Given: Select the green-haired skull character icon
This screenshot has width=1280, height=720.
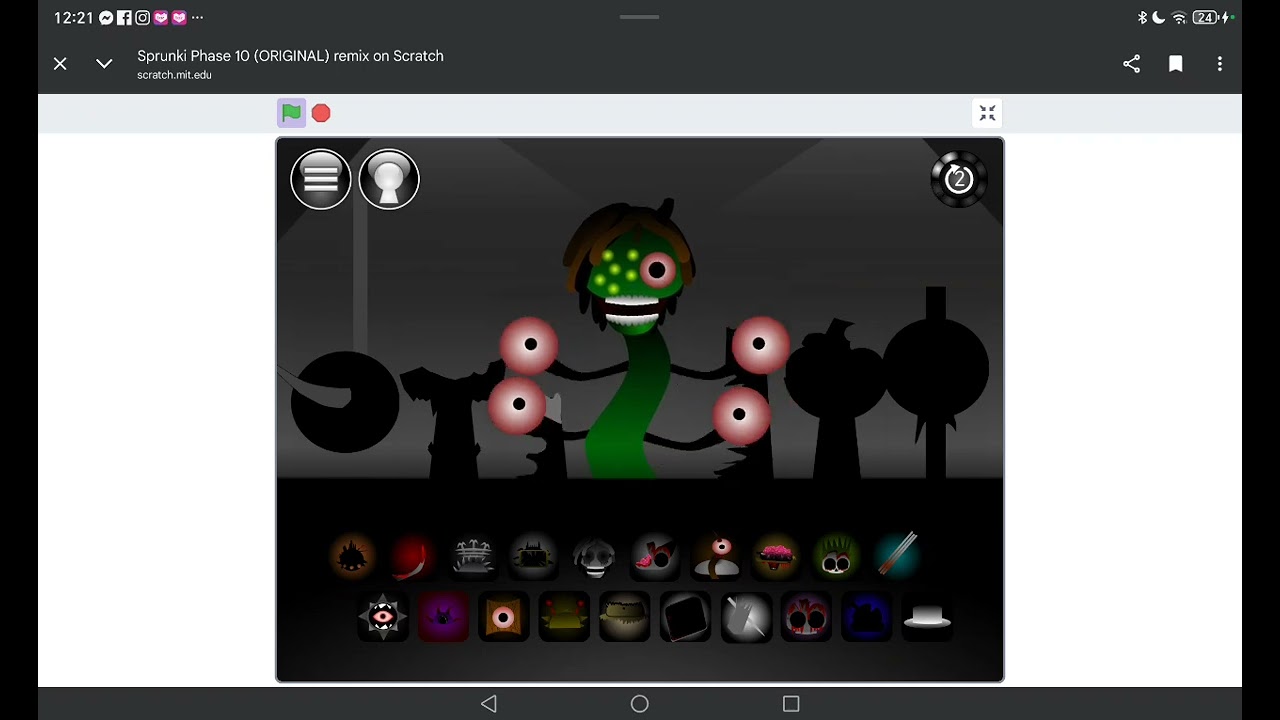Looking at the screenshot, I should click(x=836, y=556).
